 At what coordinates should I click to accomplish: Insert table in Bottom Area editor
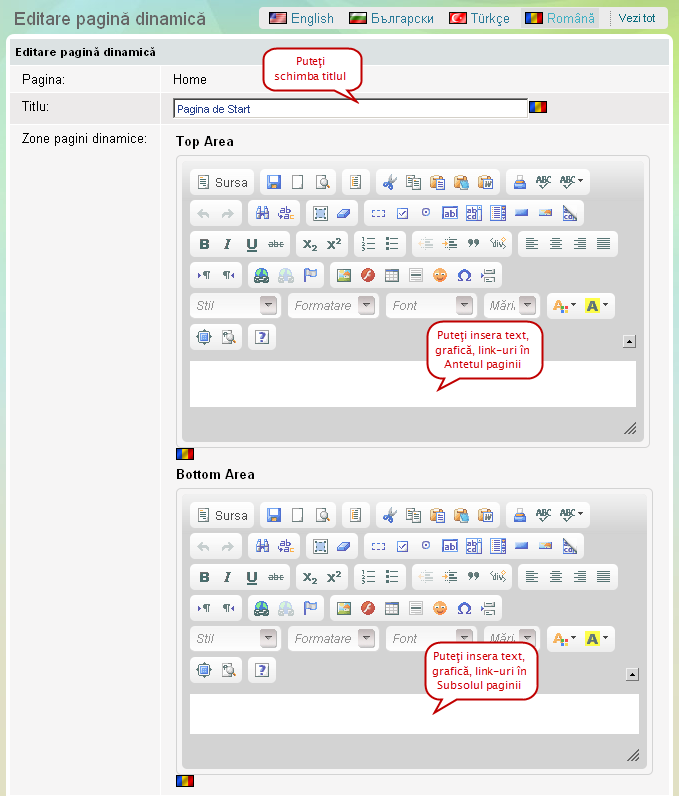(x=392, y=608)
